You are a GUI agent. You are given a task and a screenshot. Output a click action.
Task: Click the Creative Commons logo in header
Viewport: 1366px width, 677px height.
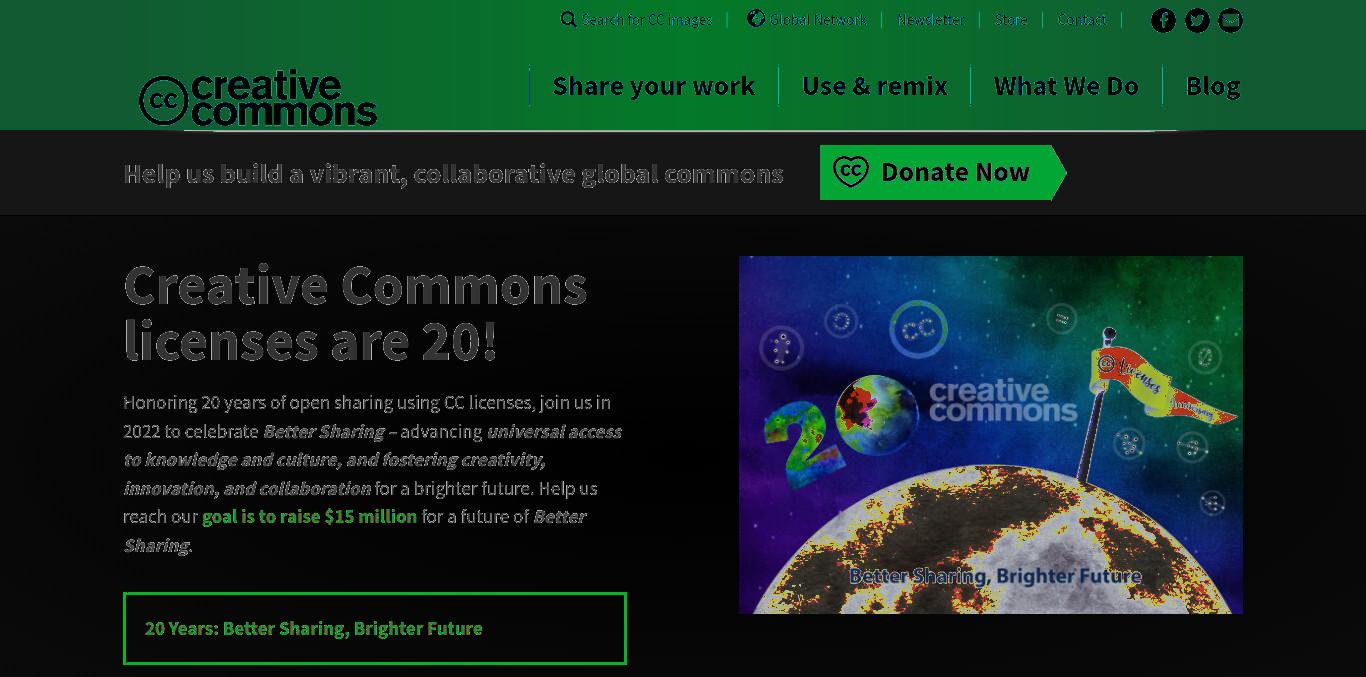point(258,98)
